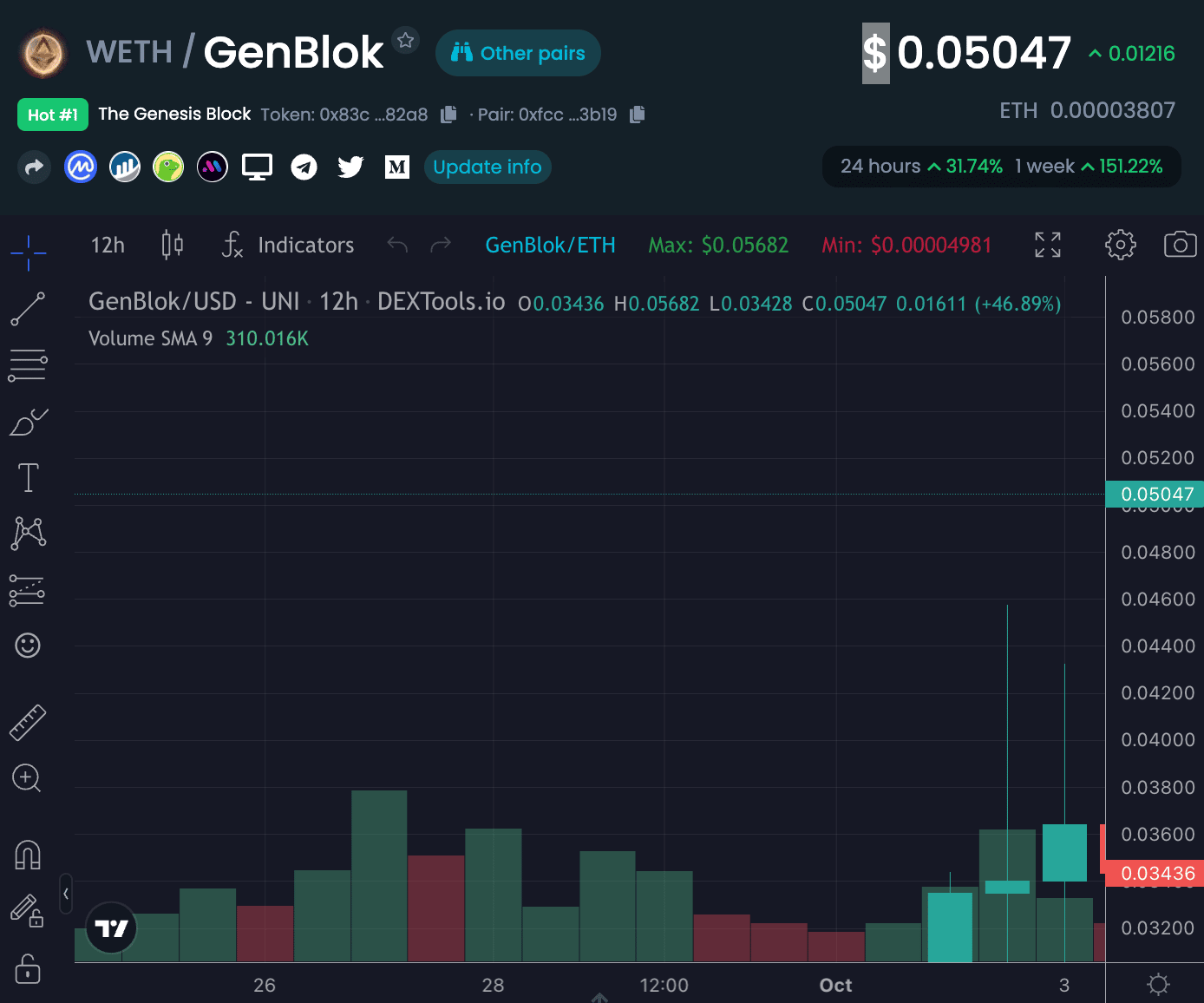Click the ETH 0.00003807 price

1087,111
